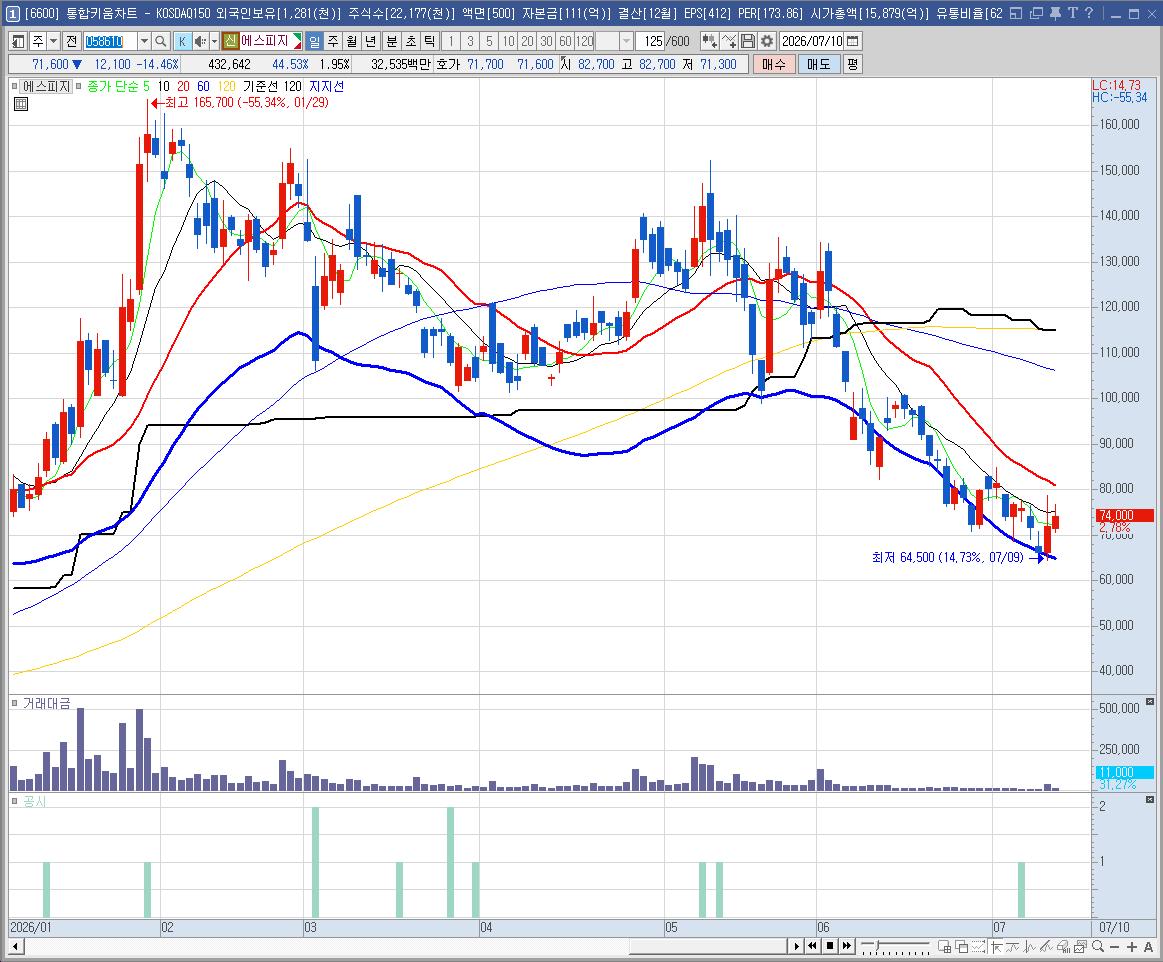Switch to the 월 monthly chart tab

coord(352,42)
